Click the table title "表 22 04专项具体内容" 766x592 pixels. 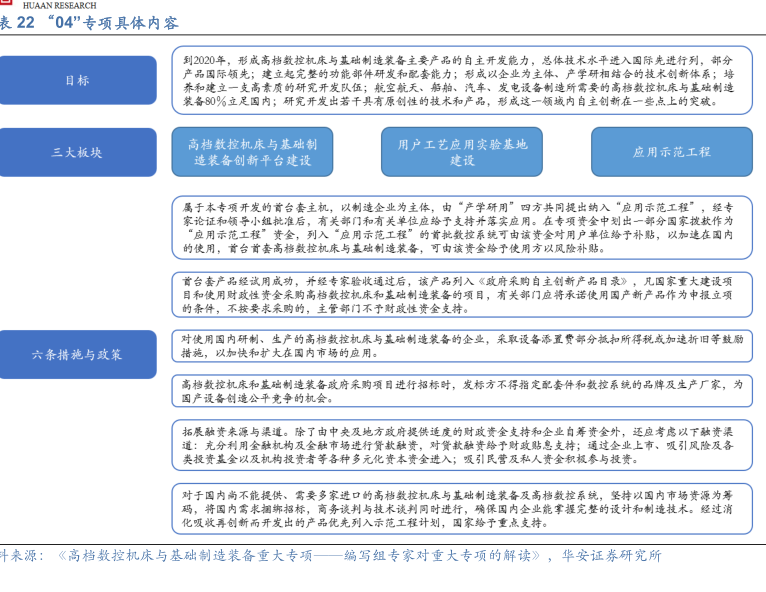click(90, 24)
